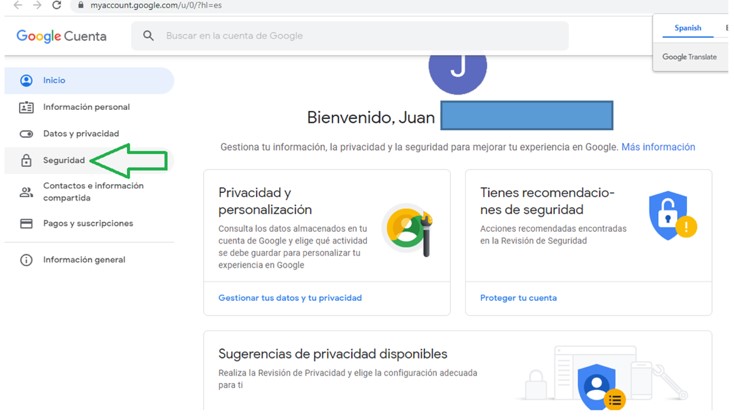
Task: Click the blue security shield warning icon
Action: [x=672, y=215]
